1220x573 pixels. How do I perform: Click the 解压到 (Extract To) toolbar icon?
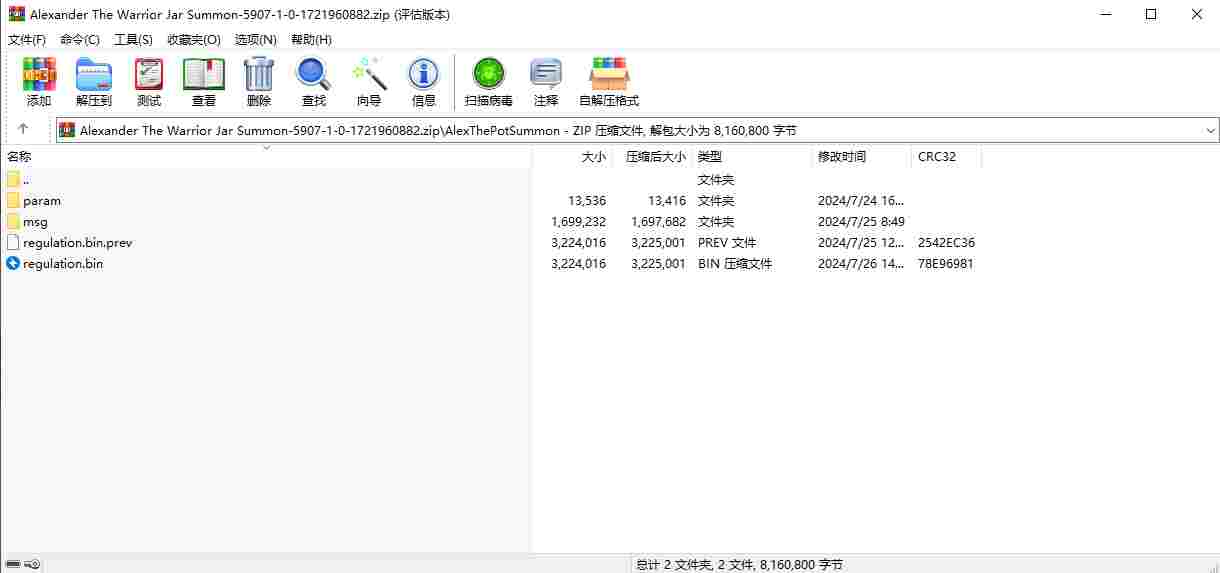[94, 74]
